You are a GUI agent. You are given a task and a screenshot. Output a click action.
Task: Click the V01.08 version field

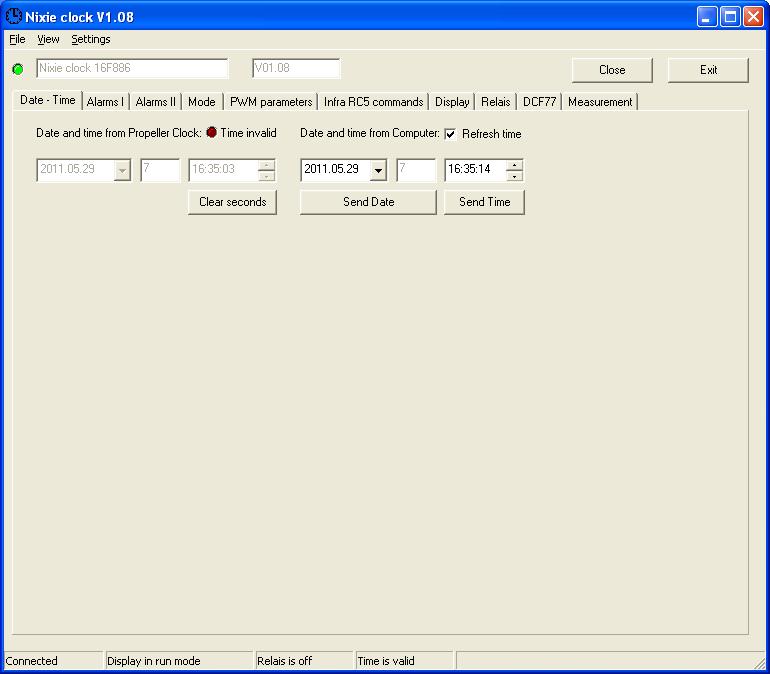point(296,68)
